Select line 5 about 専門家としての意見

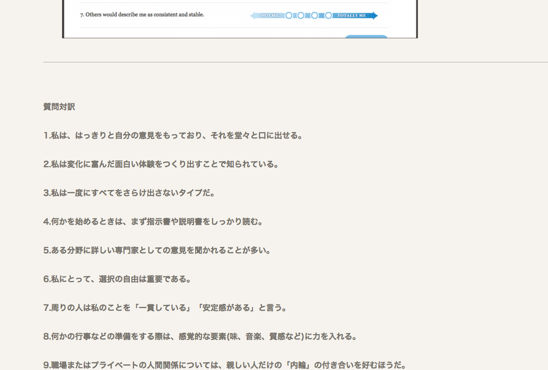(157, 250)
